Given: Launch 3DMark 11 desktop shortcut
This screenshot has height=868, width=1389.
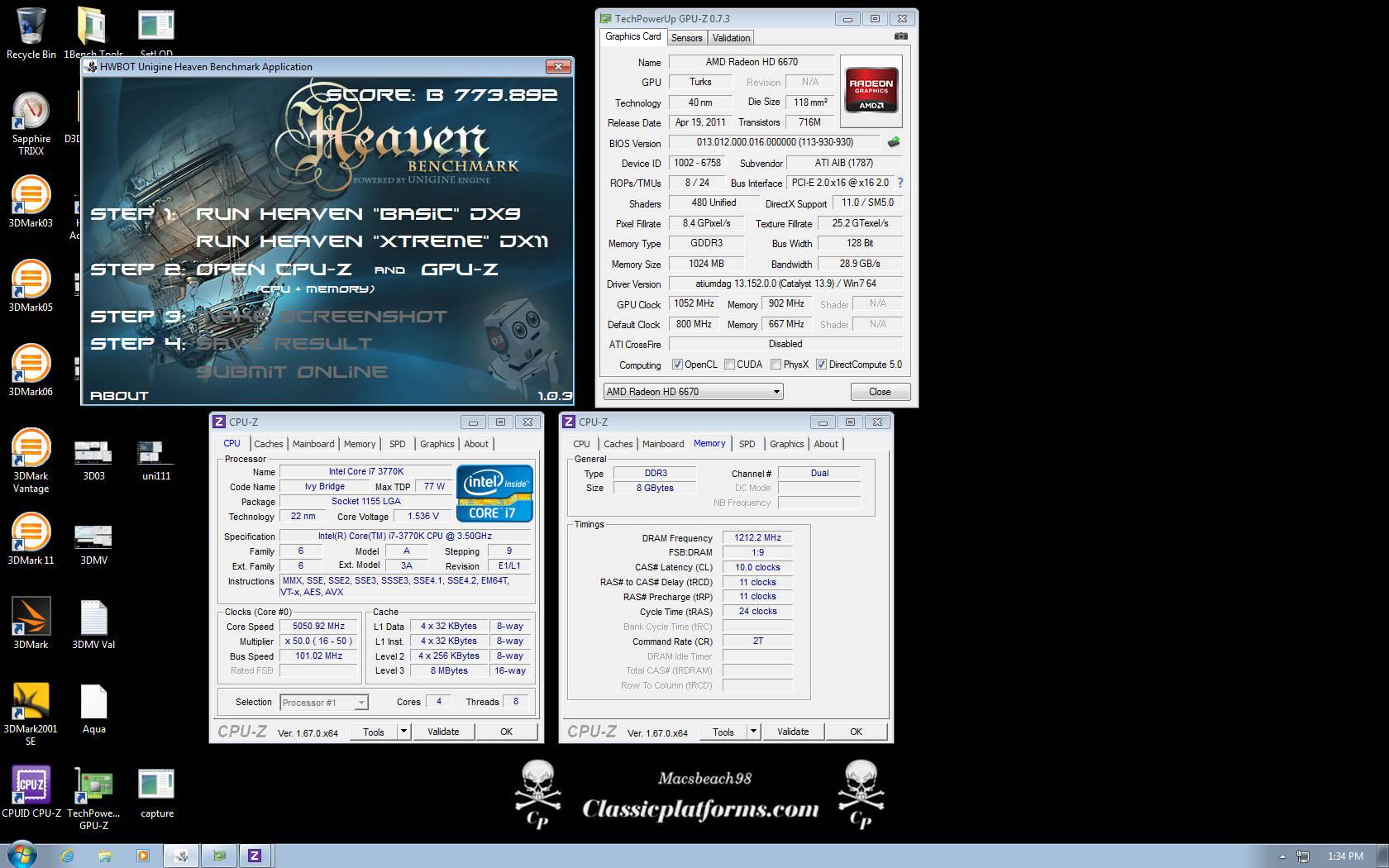Looking at the screenshot, I should tap(31, 540).
